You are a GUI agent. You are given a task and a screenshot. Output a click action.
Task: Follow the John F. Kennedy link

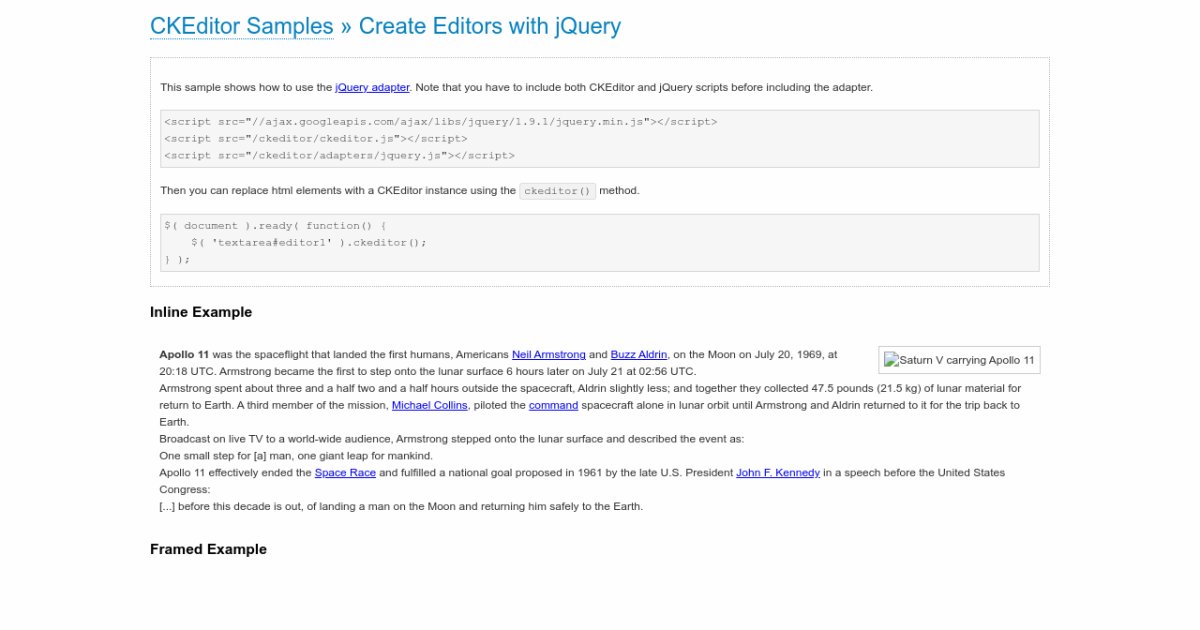tap(778, 472)
